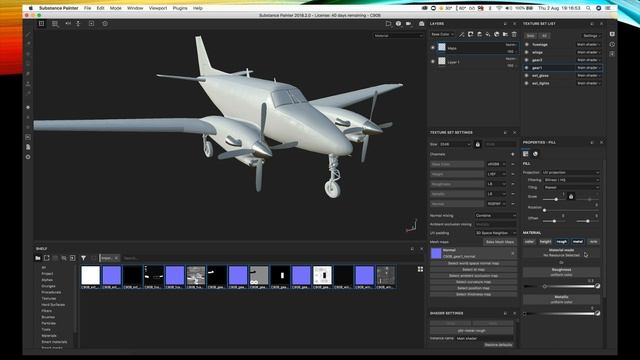The height and width of the screenshot is (360, 640).
Task: Open the Mode menu
Action: [x=116, y=8]
